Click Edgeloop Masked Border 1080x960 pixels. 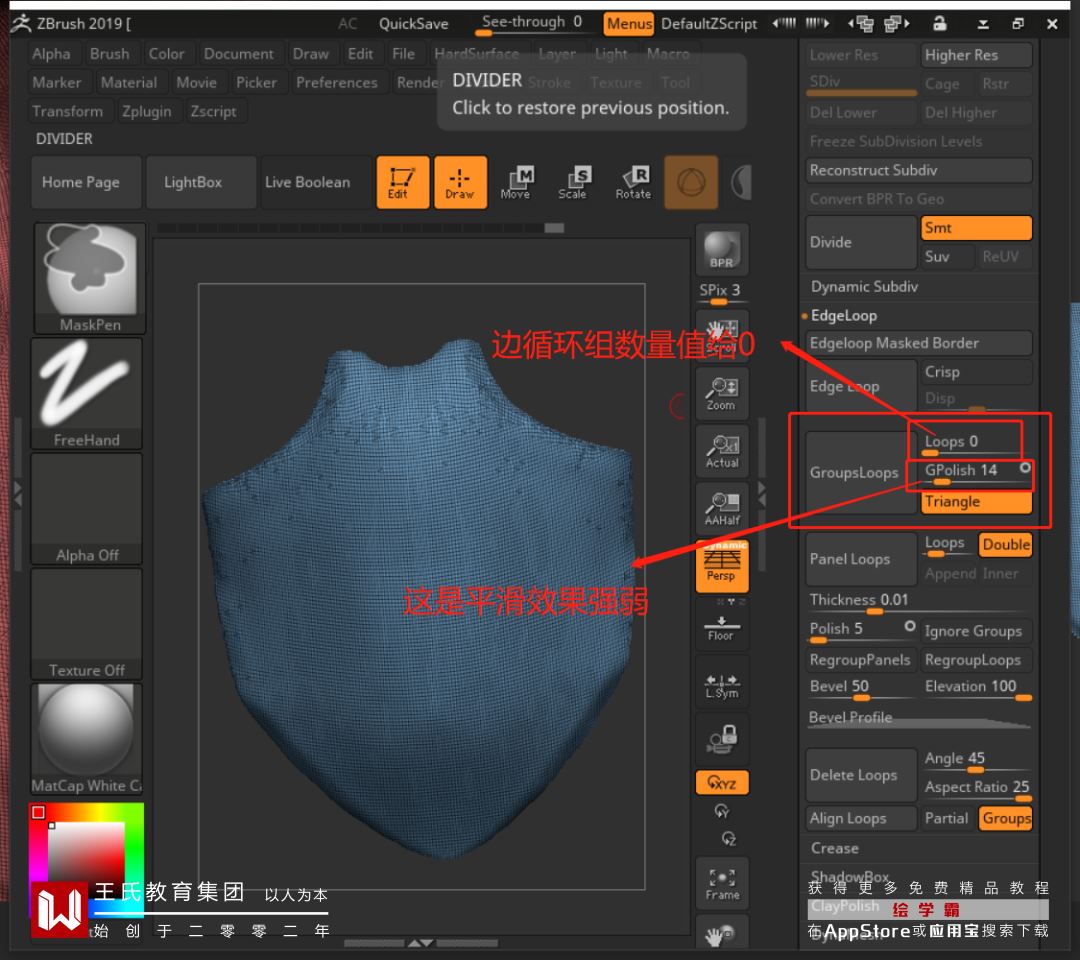[919, 343]
